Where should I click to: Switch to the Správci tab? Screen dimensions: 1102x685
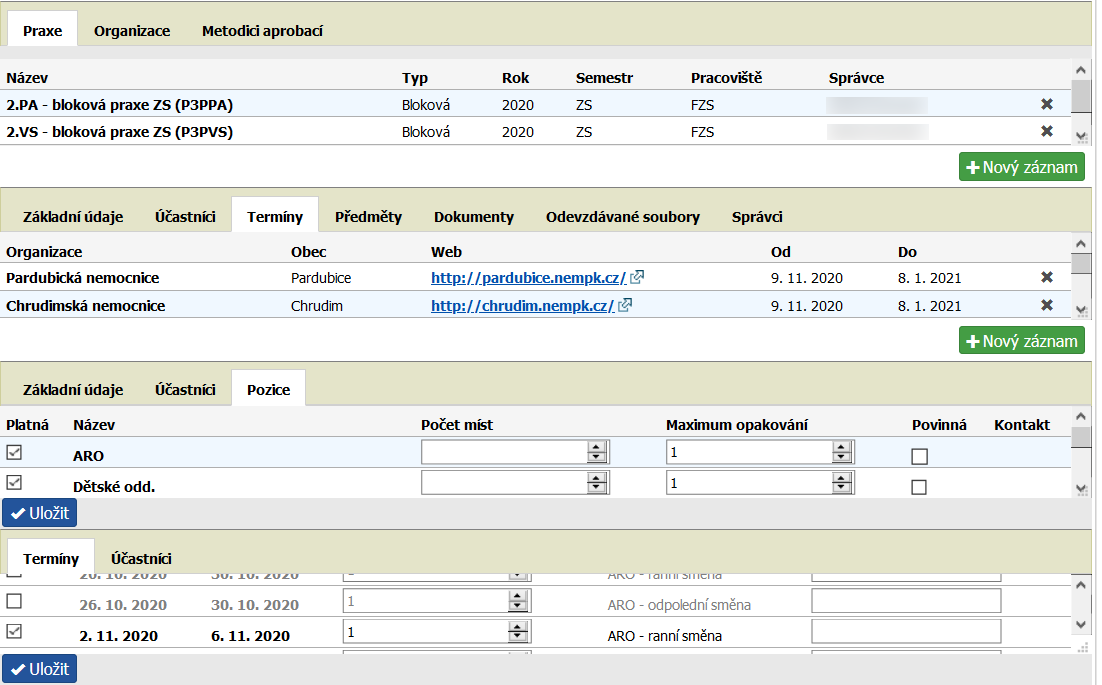pyautogui.click(x=757, y=216)
